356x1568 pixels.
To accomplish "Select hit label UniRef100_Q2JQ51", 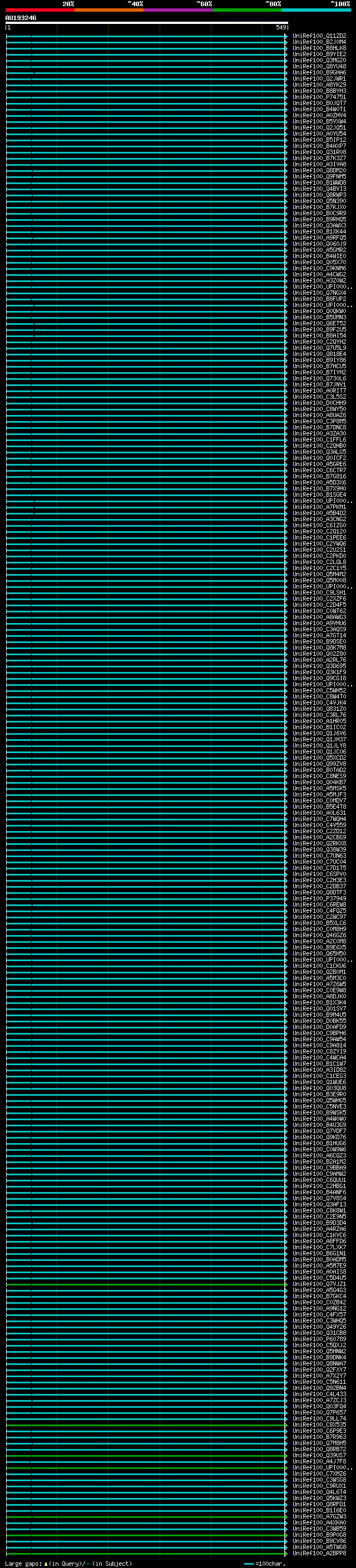I will (319, 128).
